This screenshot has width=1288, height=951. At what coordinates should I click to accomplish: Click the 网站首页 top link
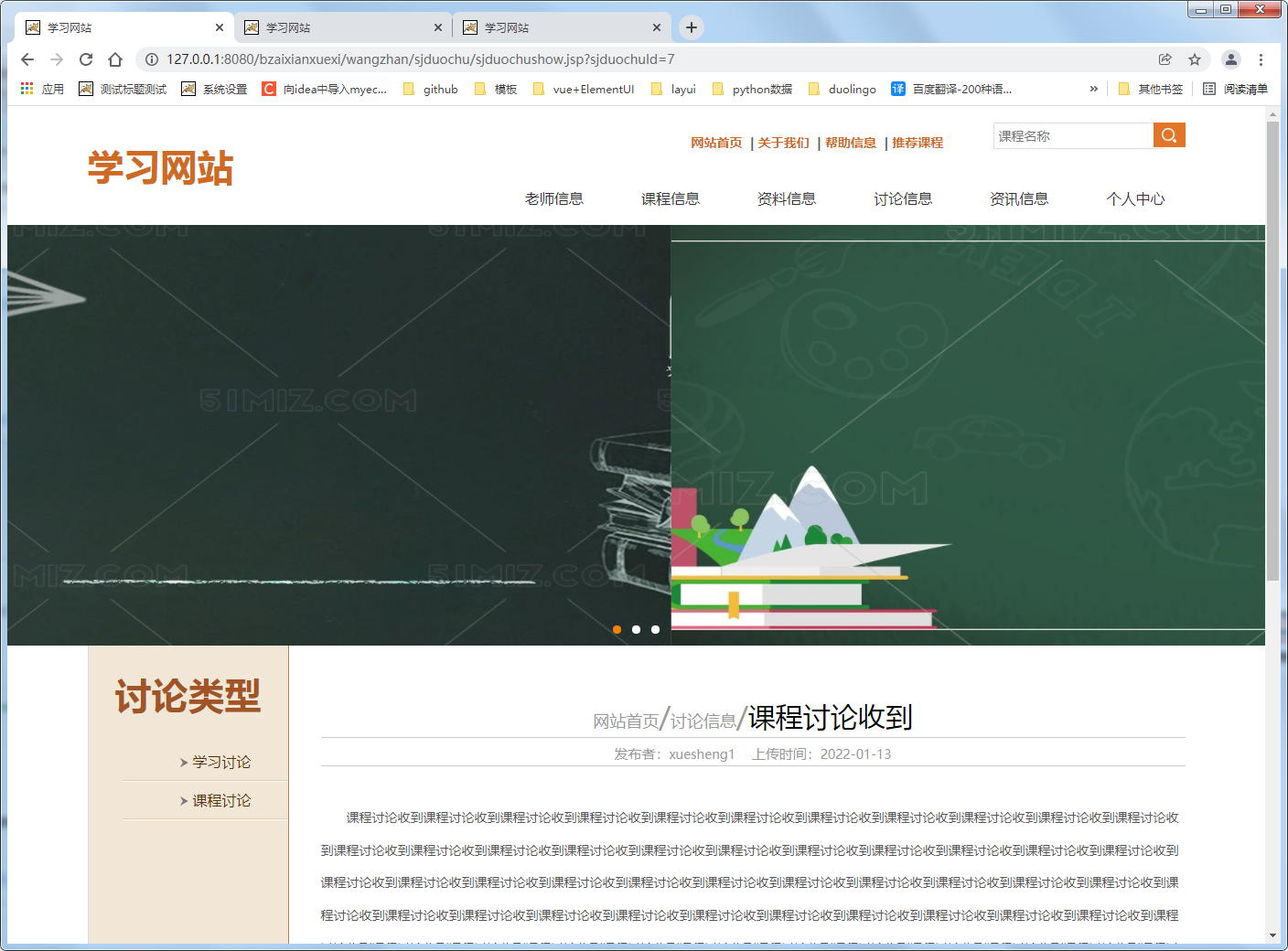point(716,143)
